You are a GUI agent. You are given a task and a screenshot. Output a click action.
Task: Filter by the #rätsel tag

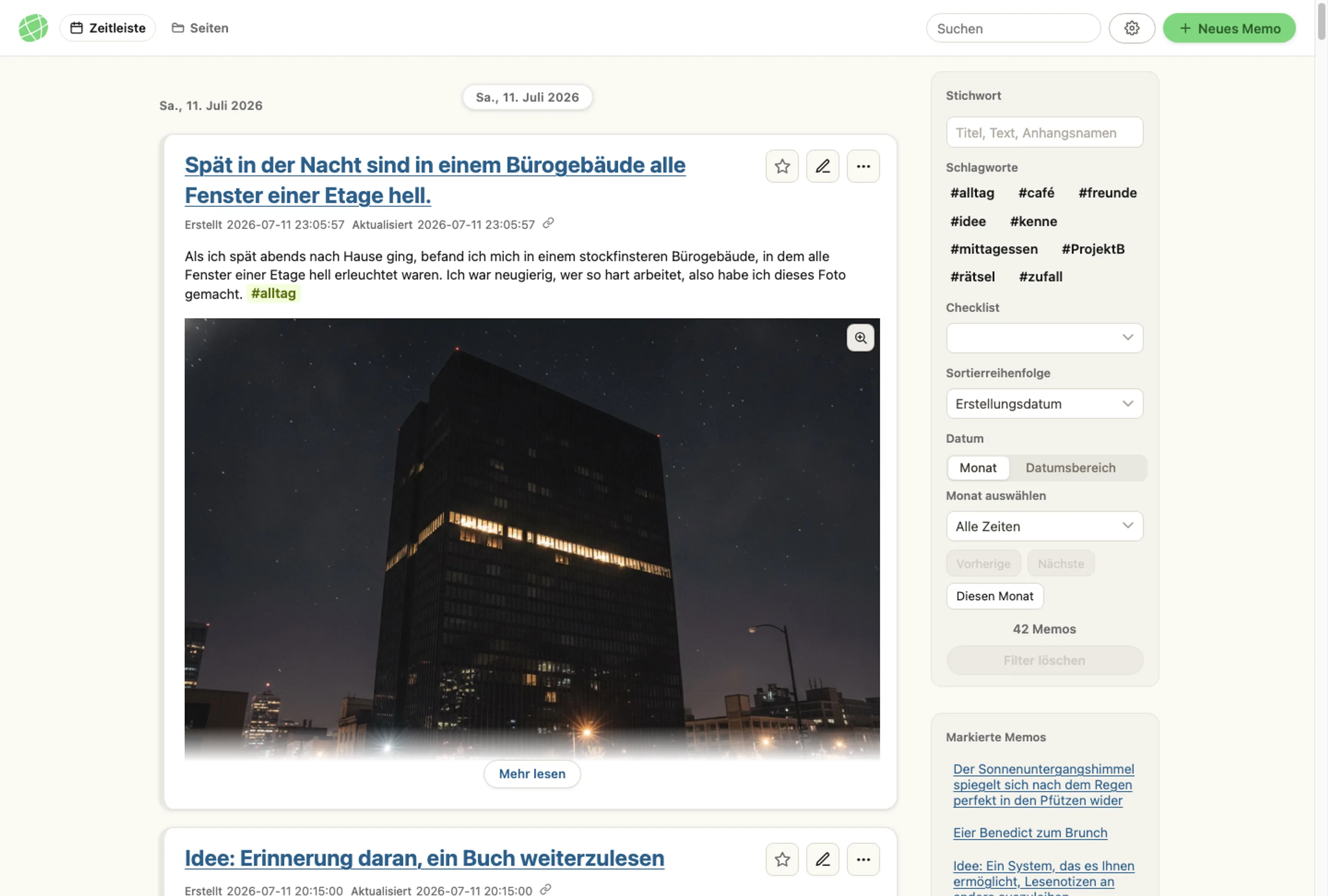(x=972, y=277)
